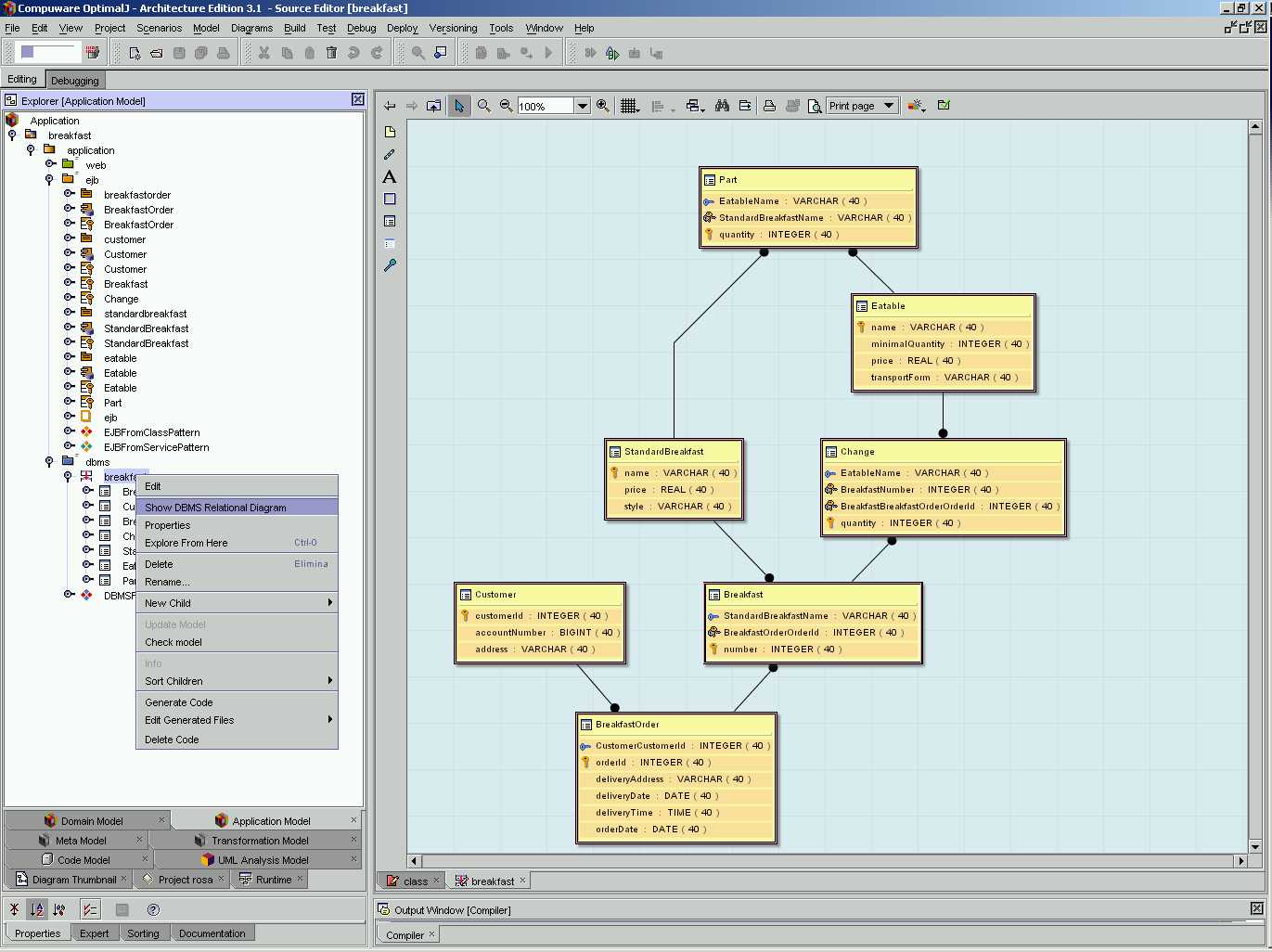
Task: Click the trash delete icon in main toolbar
Action: [331, 53]
